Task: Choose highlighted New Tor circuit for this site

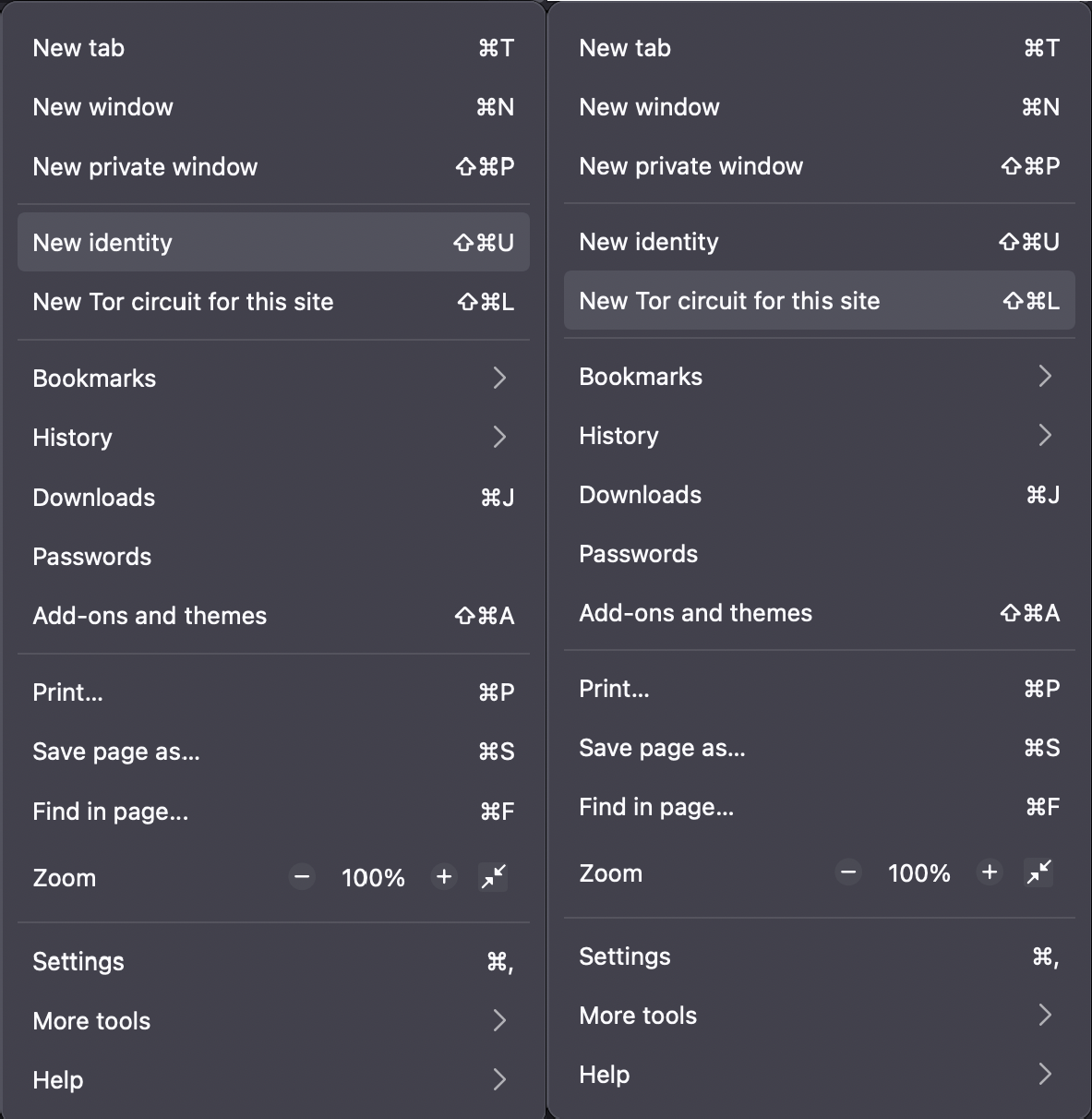Action: [819, 301]
